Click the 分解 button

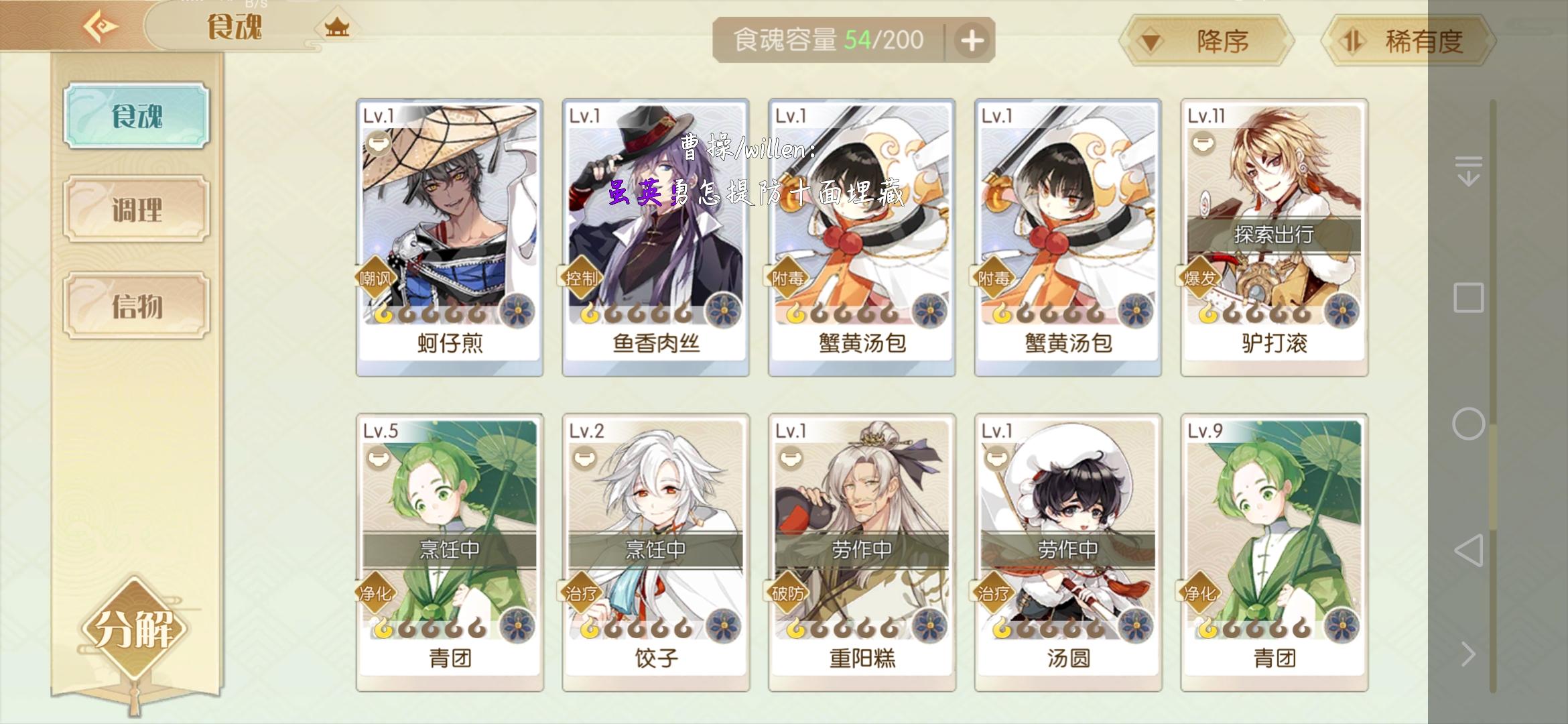coord(134,629)
